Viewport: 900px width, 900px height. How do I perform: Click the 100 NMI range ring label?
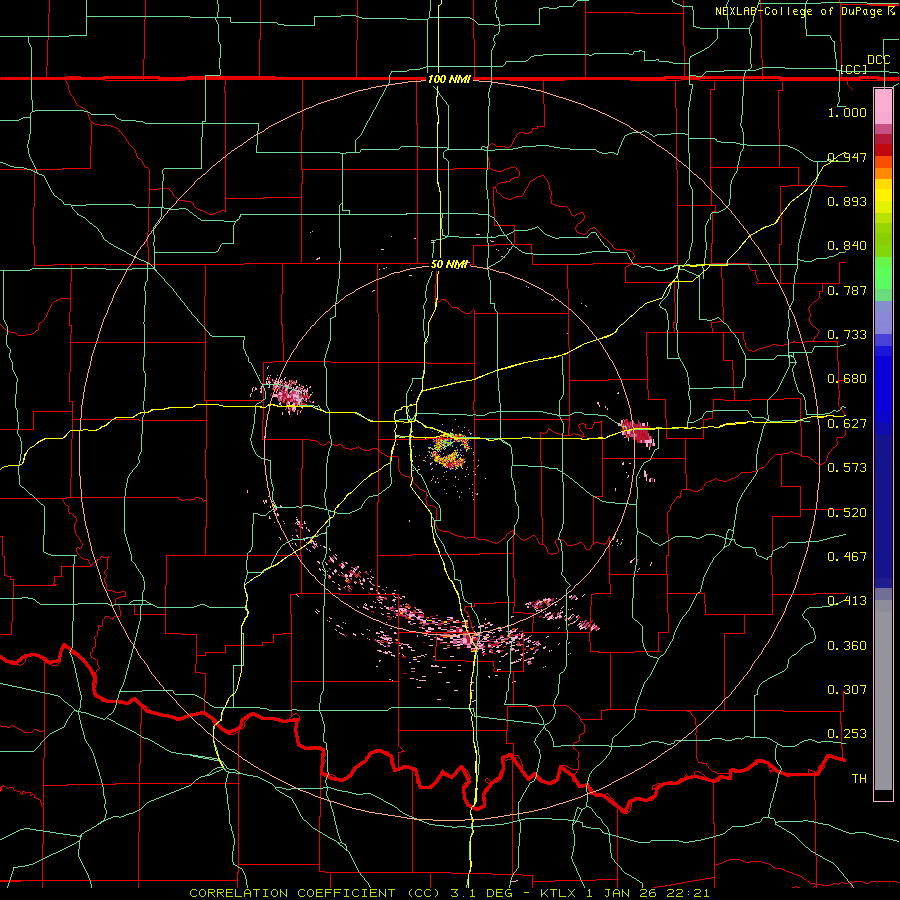coord(449,79)
